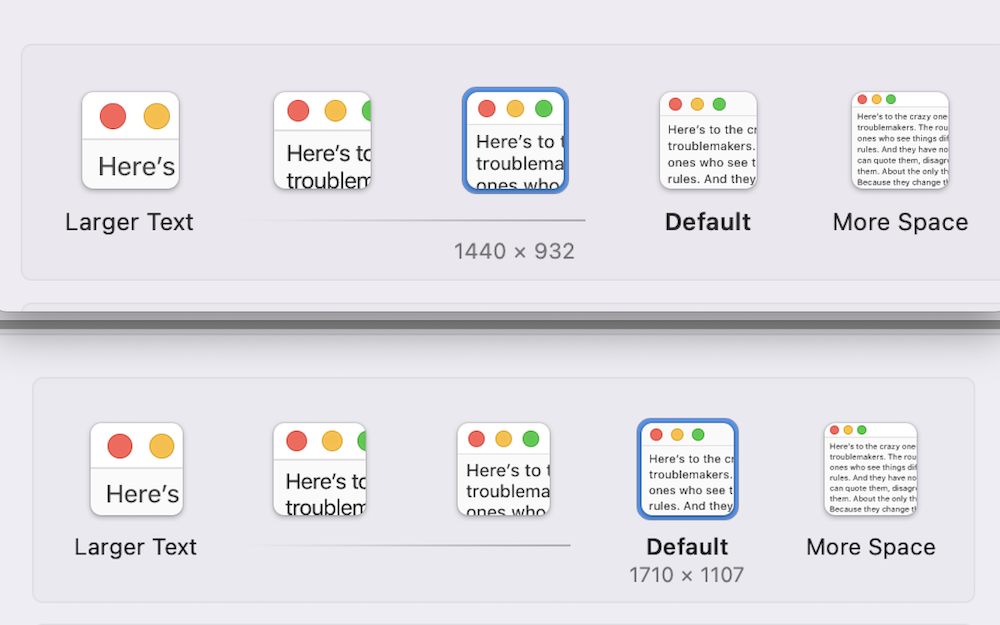Select the Larger Text thumbnail in upper panel
Viewport: 1000px width, 625px height.
pyautogui.click(x=130, y=140)
